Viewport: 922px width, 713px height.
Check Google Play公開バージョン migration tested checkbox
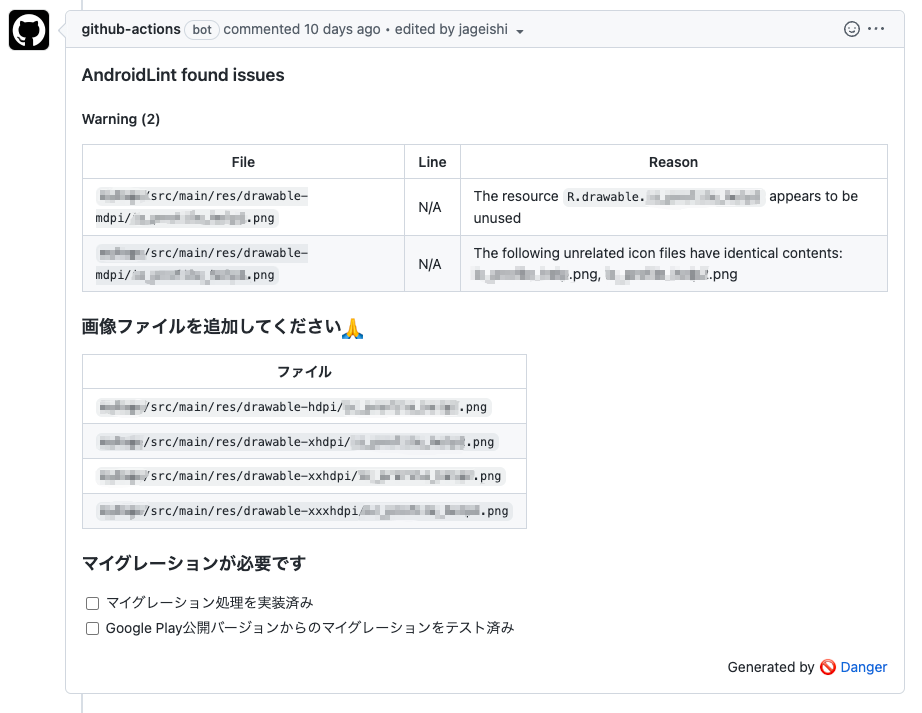(92, 628)
